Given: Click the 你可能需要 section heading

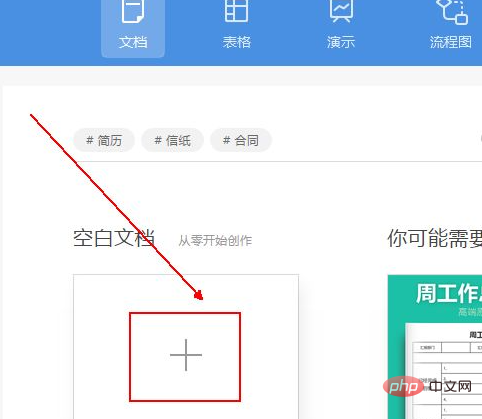Looking at the screenshot, I should coord(434,238).
